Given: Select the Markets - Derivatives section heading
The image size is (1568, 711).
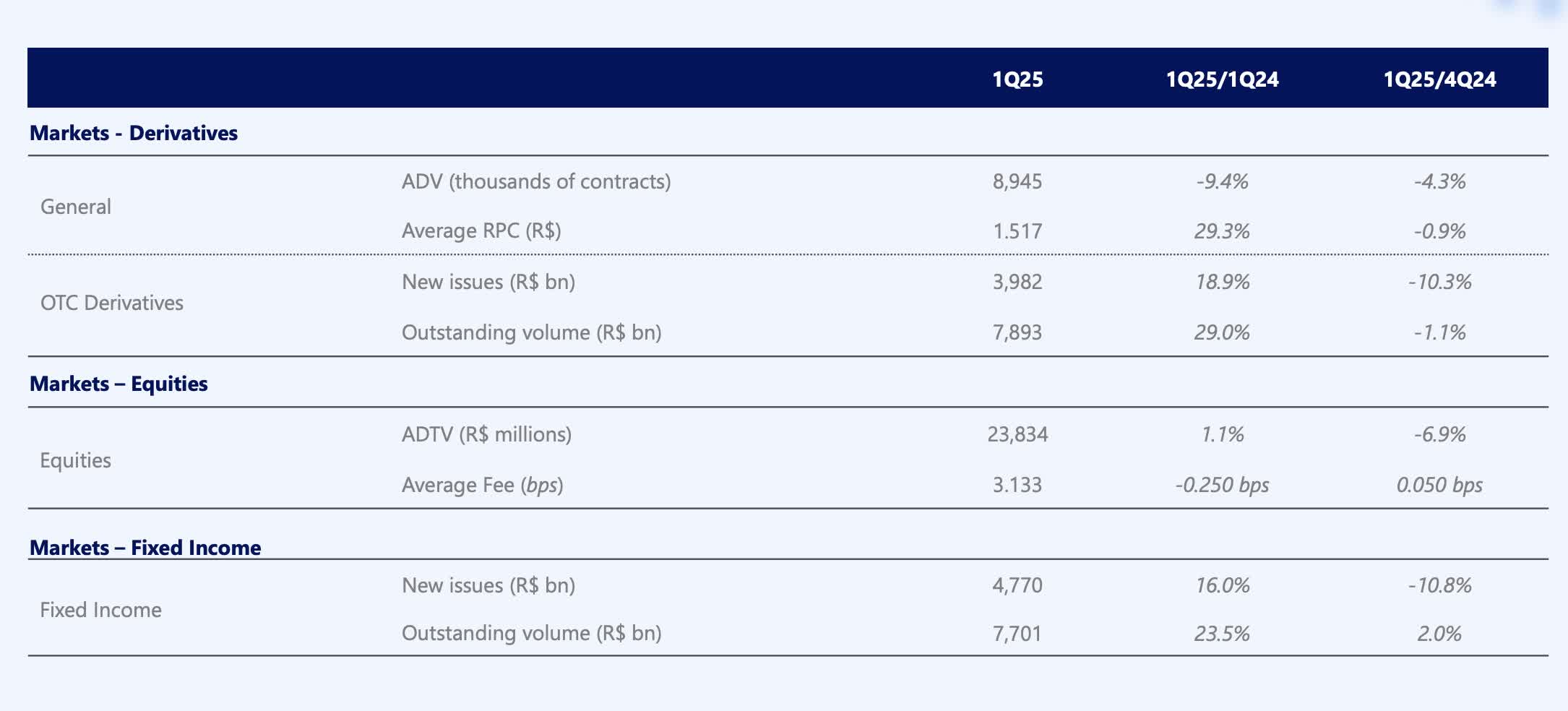Looking at the screenshot, I should 134,133.
